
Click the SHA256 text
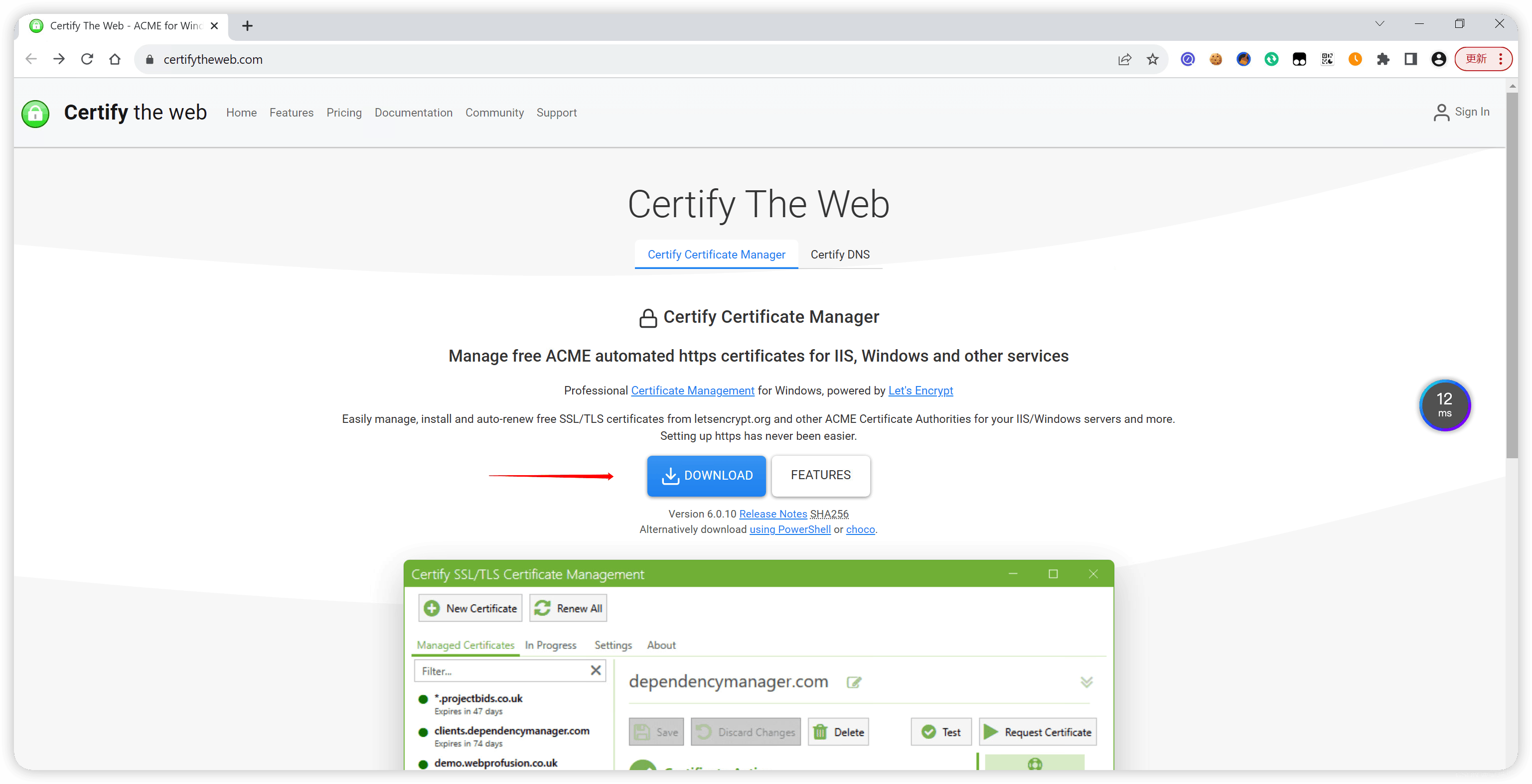829,514
